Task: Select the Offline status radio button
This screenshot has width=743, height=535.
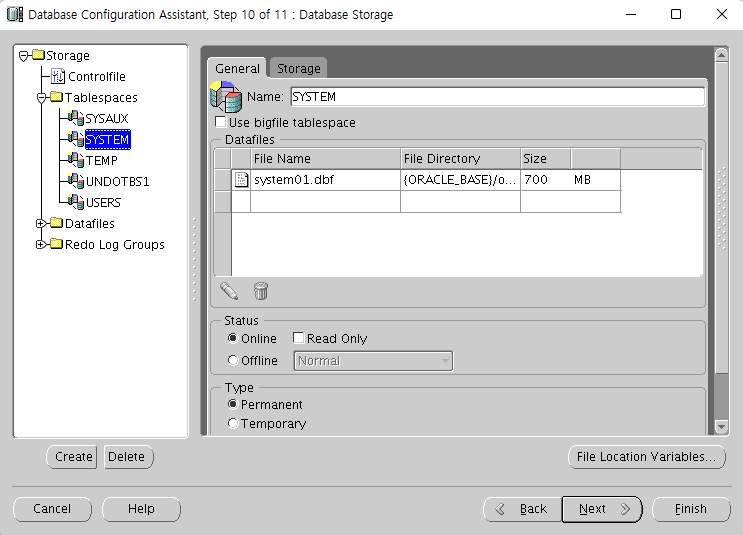Action: tap(233, 360)
